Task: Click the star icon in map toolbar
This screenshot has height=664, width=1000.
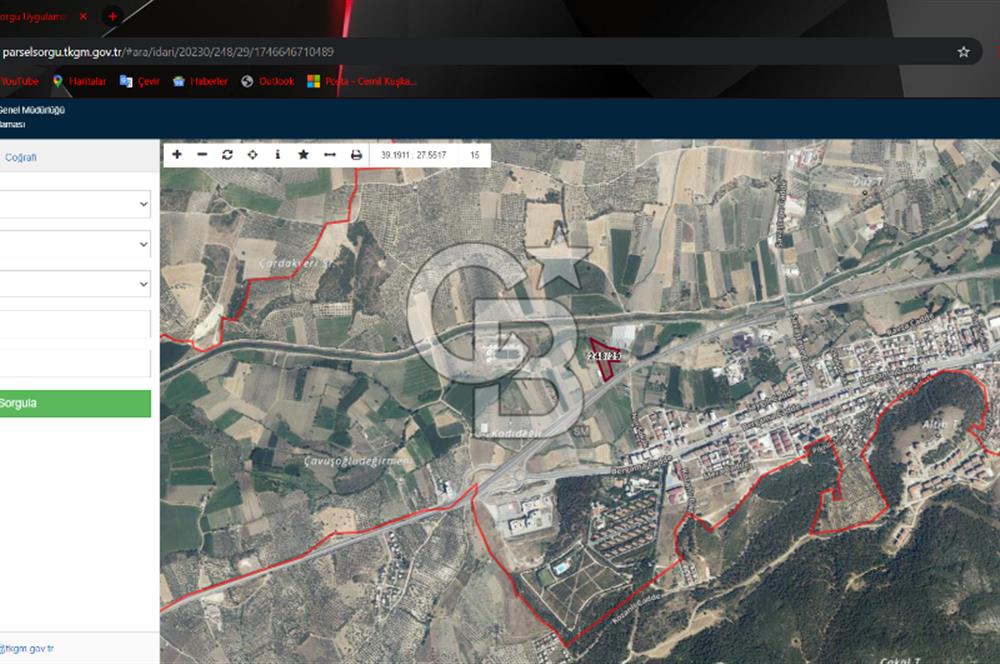Action: [x=303, y=155]
